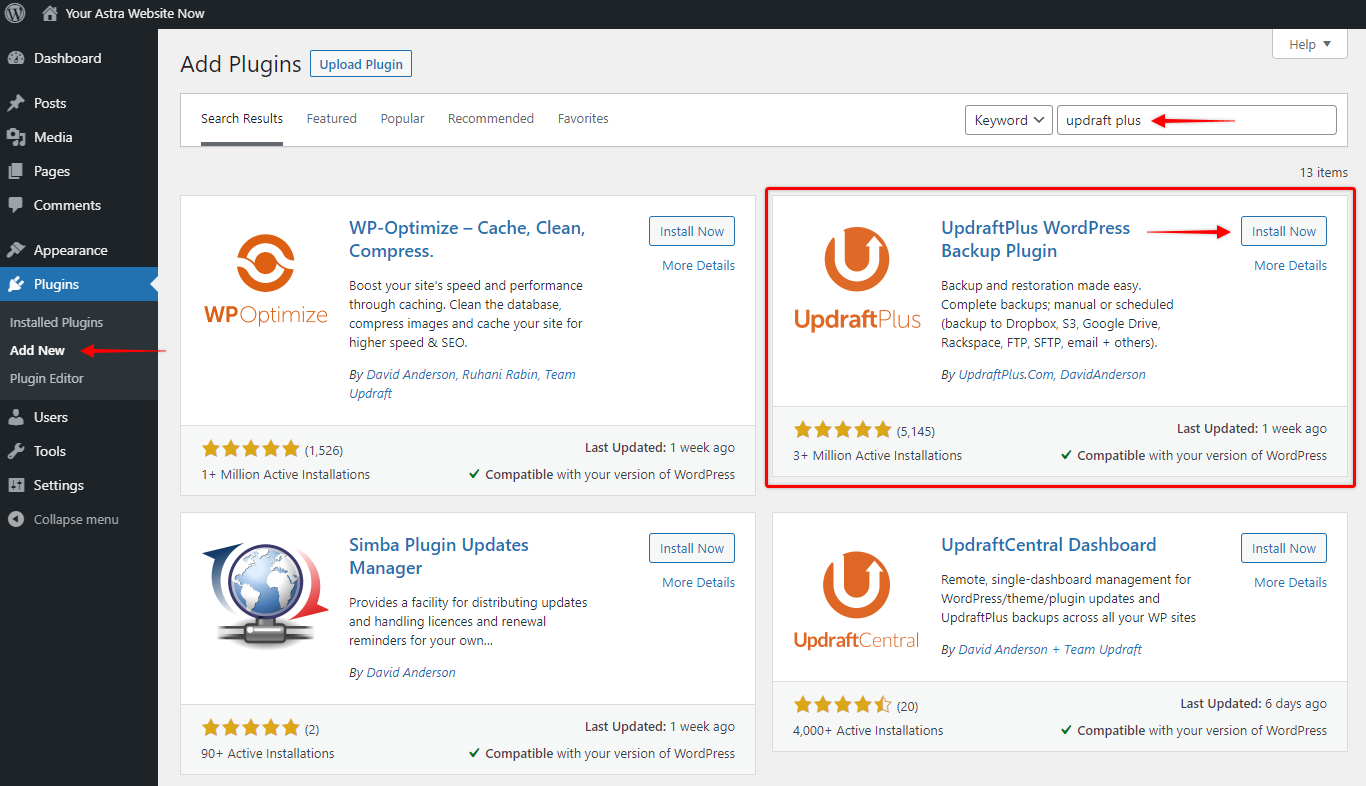Open Installed Plugins submenu item
This screenshot has height=786, width=1366.
pyautogui.click(x=56, y=322)
